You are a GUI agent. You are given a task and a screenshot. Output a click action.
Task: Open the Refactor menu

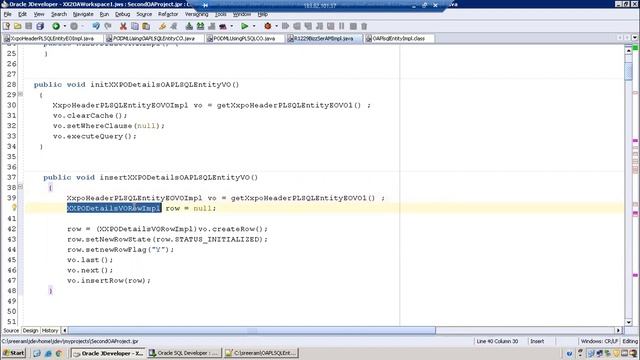[x=168, y=14]
